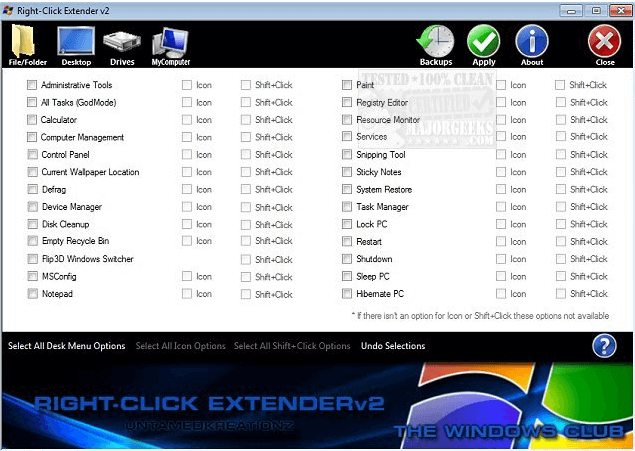Enable the Defrag checkbox
The height and width of the screenshot is (451, 635).
pyautogui.click(x=32, y=189)
